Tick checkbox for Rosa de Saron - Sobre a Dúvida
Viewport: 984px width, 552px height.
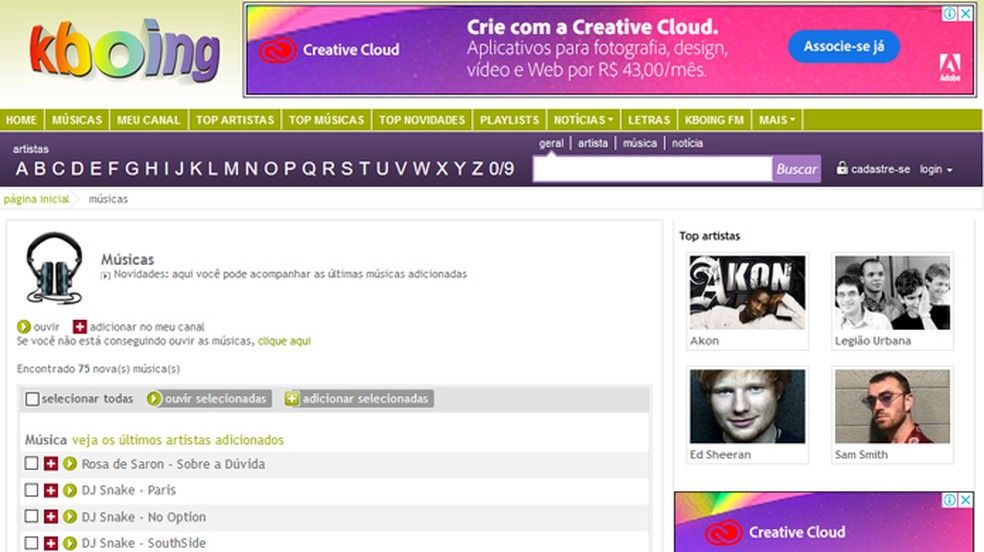point(31,463)
